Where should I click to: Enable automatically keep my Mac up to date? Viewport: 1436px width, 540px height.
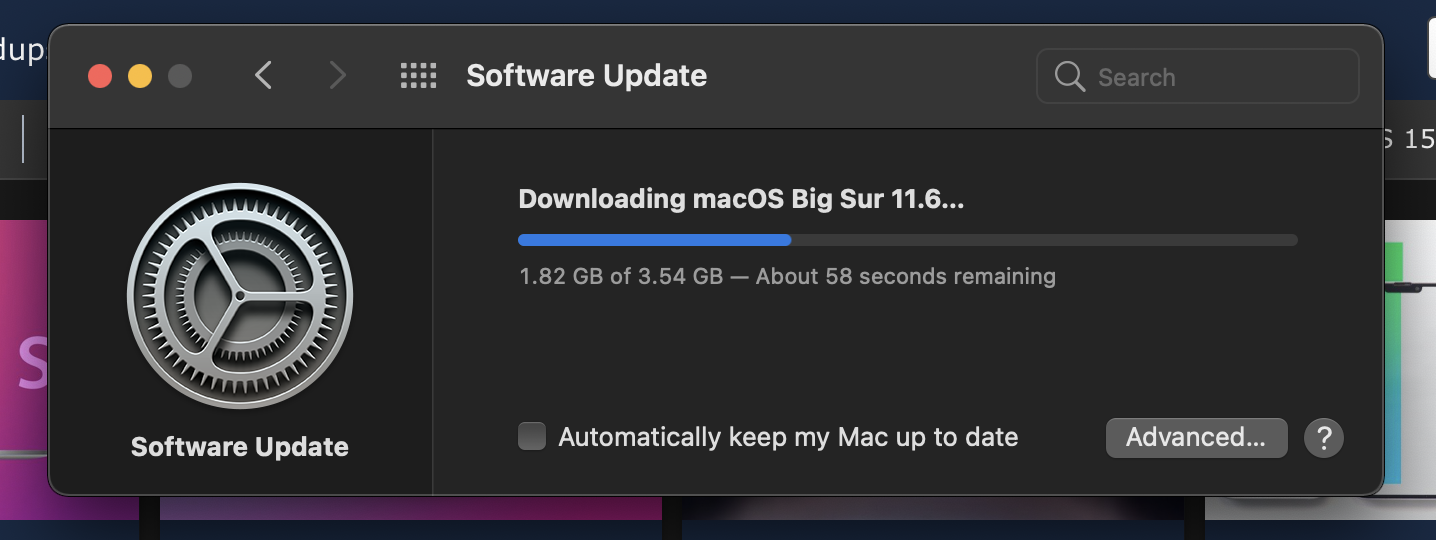click(x=532, y=437)
